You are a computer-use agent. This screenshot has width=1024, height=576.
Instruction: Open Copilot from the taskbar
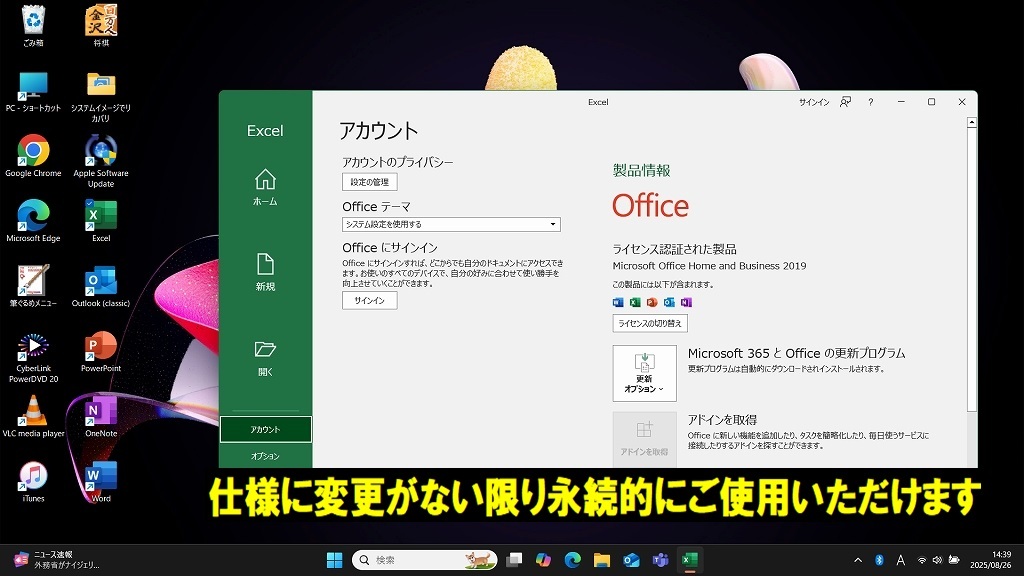click(543, 560)
